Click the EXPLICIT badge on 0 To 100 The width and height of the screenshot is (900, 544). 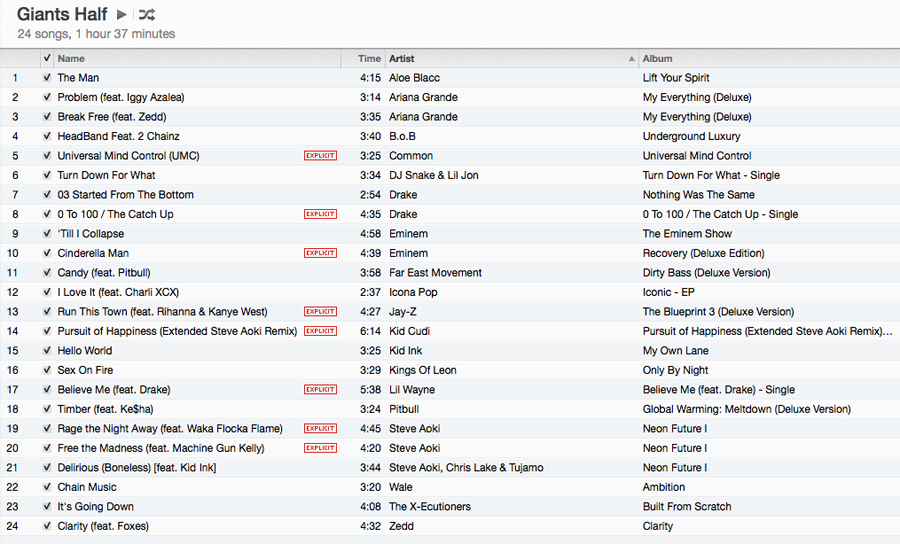pyautogui.click(x=320, y=214)
